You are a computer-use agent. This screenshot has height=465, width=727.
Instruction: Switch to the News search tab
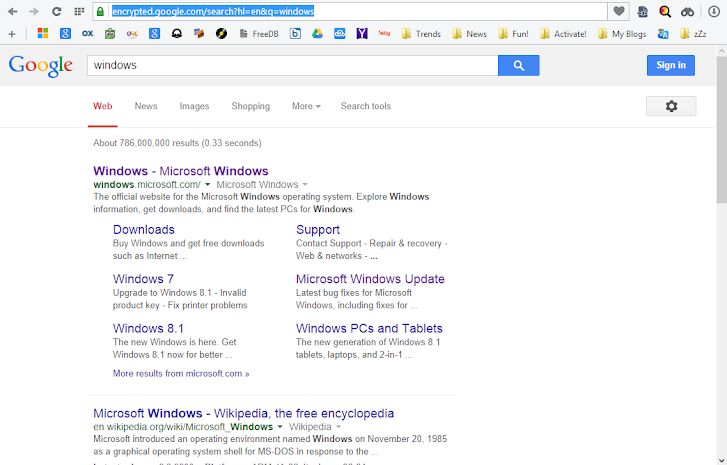click(146, 106)
